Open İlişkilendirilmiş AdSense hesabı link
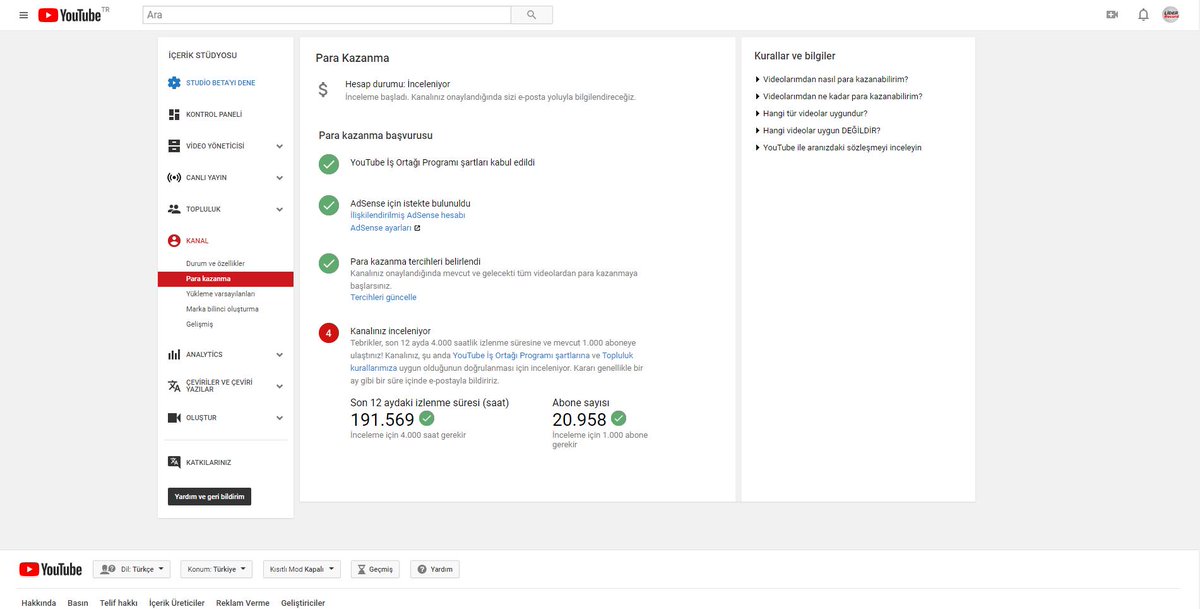Image resolution: width=1200 pixels, height=609 pixels. tap(407, 215)
